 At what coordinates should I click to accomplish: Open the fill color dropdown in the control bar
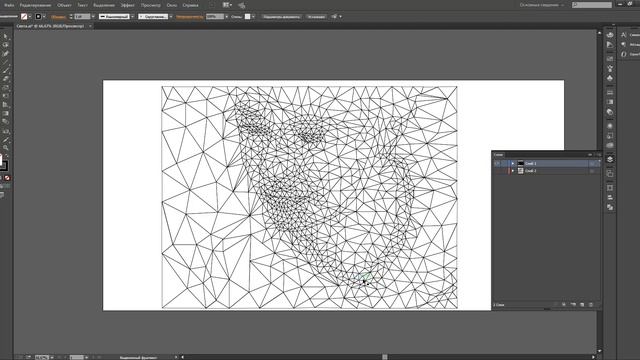coord(30,17)
